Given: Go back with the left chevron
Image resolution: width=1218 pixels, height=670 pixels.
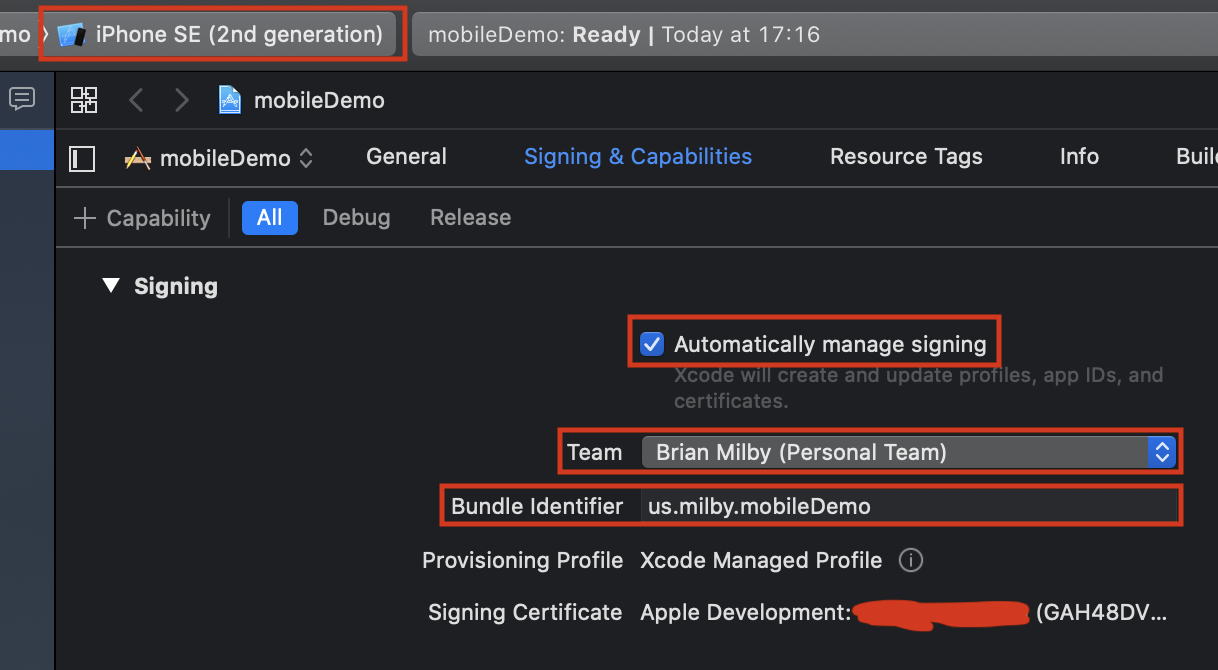Looking at the screenshot, I should [x=137, y=100].
